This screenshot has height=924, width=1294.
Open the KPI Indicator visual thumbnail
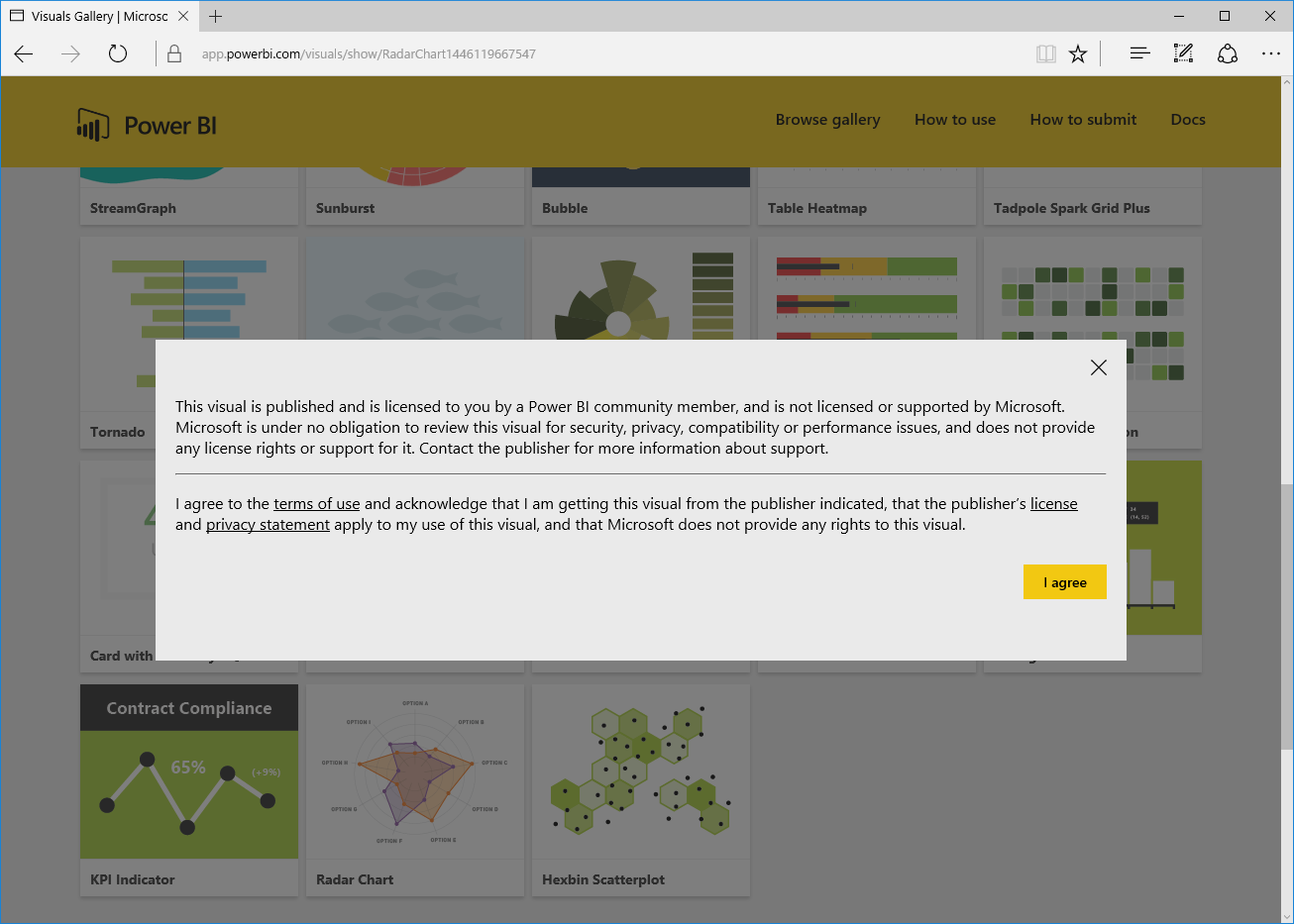189,771
